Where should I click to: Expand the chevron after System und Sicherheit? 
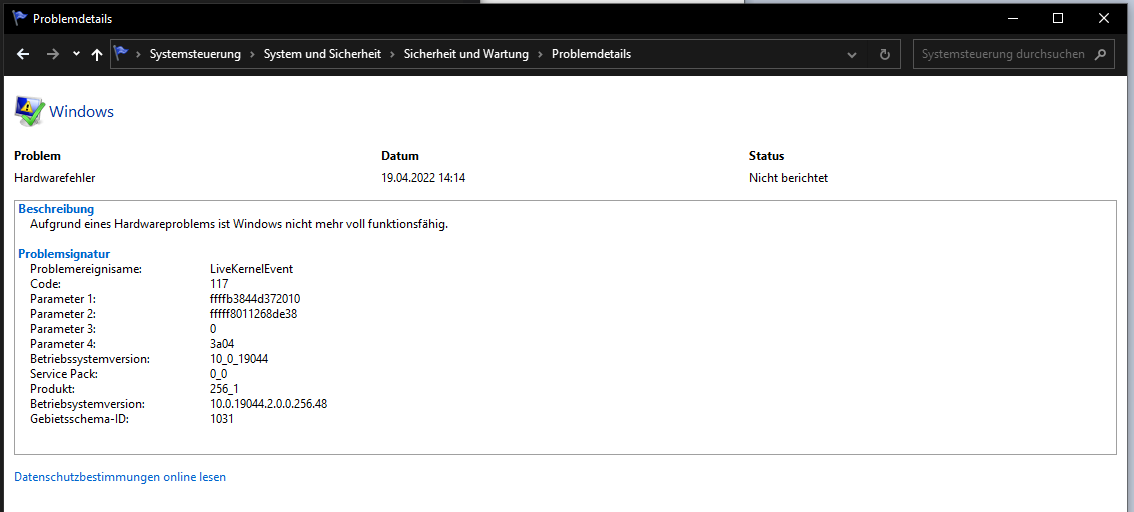pyautogui.click(x=393, y=54)
